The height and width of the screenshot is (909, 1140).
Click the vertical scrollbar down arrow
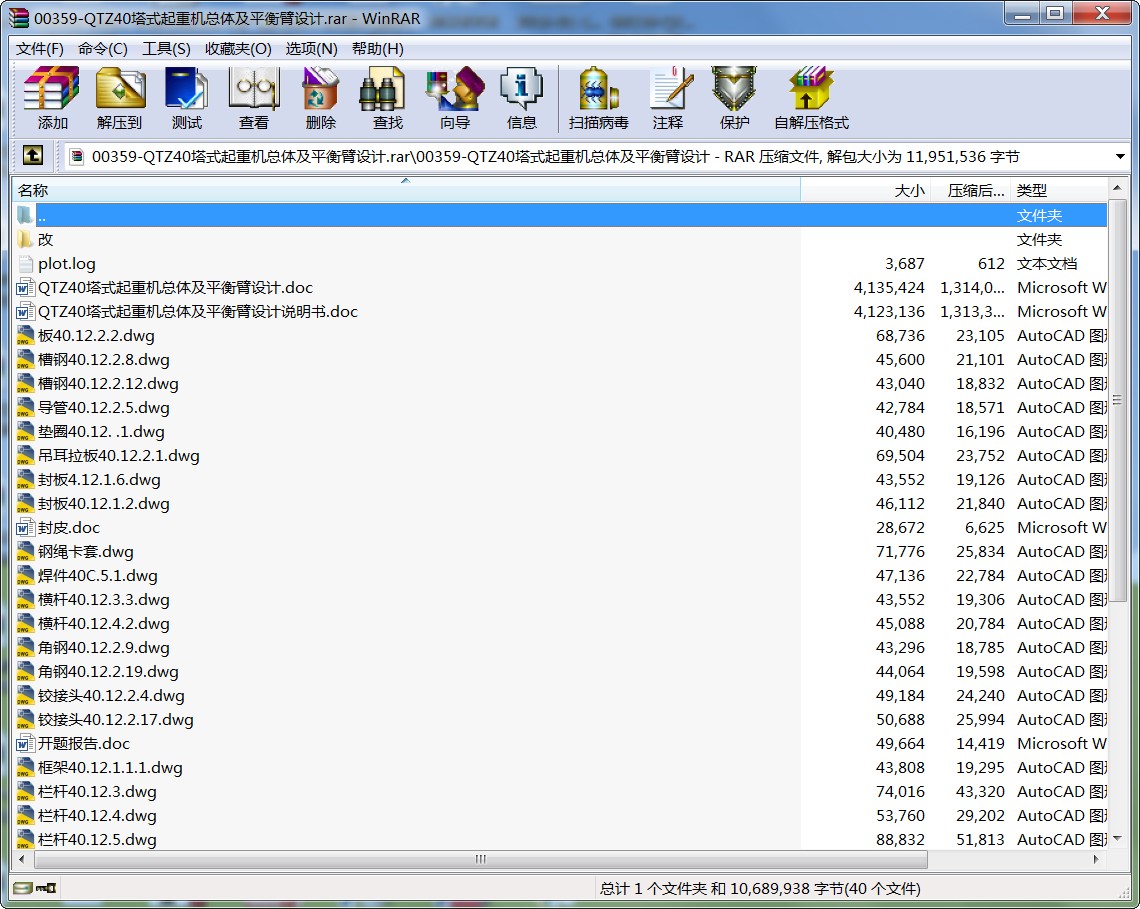coord(1118,838)
